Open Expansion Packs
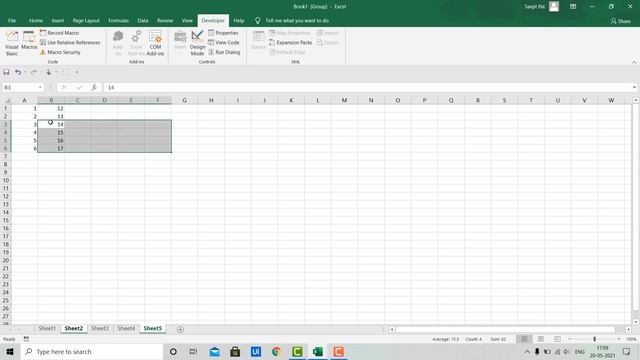Screen dimensions: 640x360 (x=290, y=42)
